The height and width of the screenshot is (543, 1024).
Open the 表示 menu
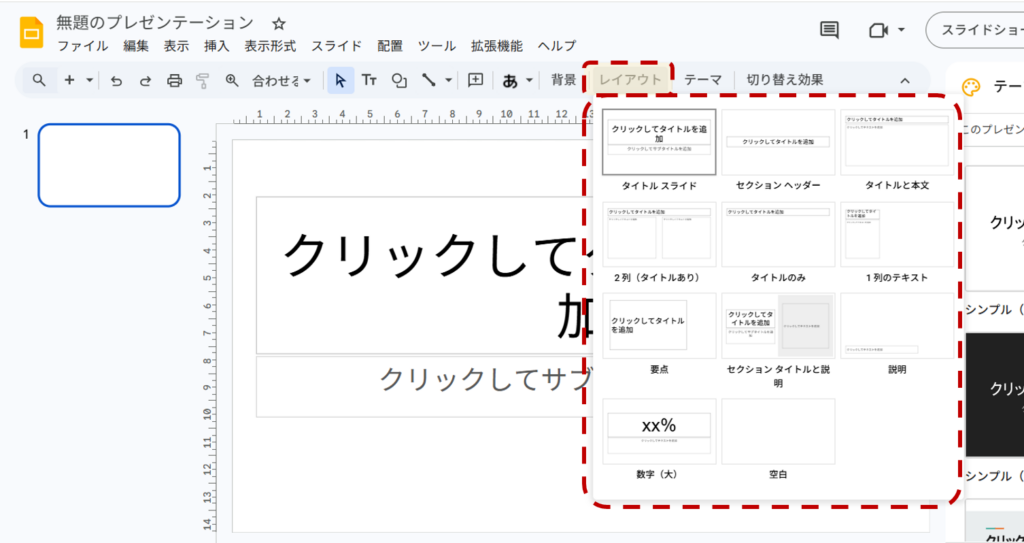[176, 46]
